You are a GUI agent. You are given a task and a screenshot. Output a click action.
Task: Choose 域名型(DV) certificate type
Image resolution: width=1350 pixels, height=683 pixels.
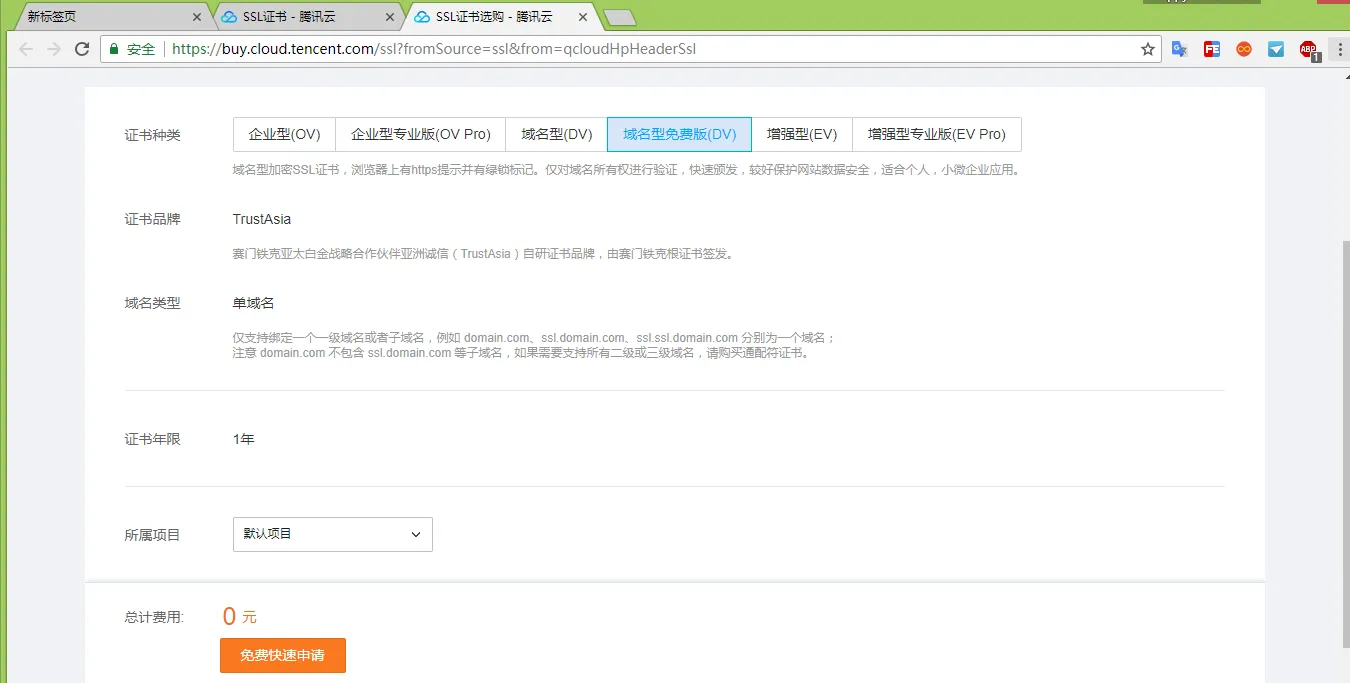click(x=557, y=135)
